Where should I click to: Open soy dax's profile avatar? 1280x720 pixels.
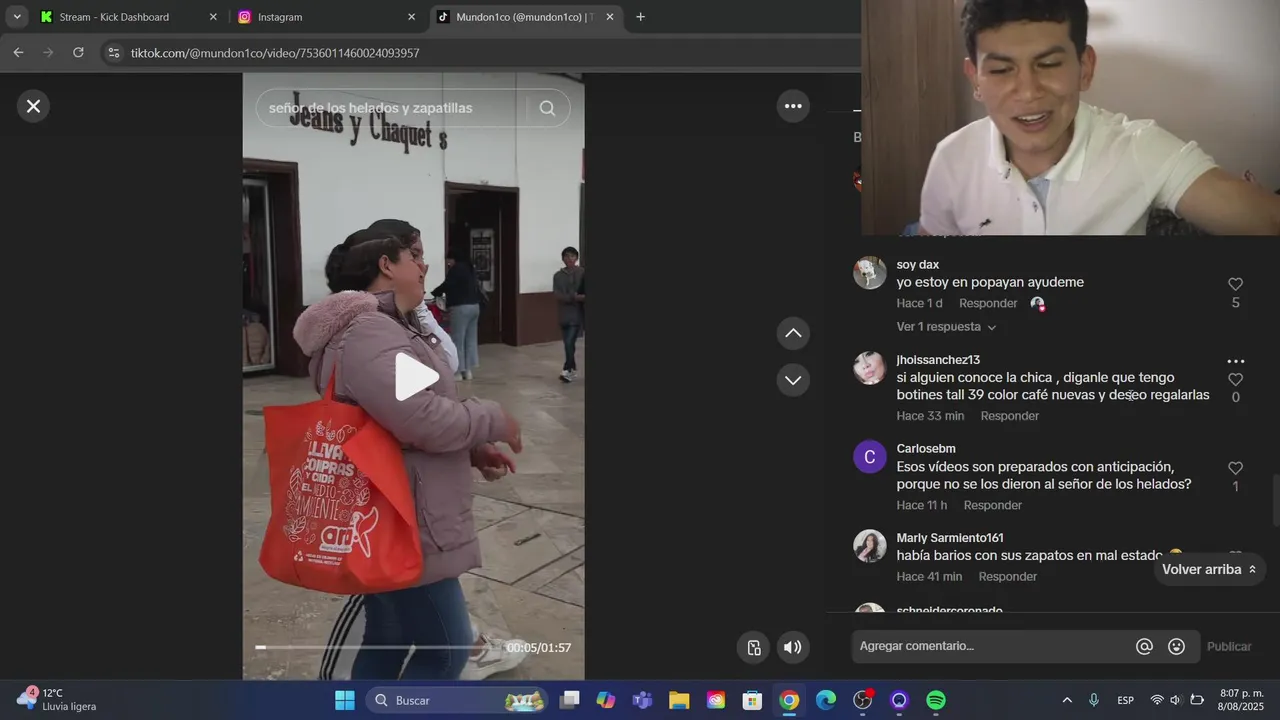click(870, 273)
